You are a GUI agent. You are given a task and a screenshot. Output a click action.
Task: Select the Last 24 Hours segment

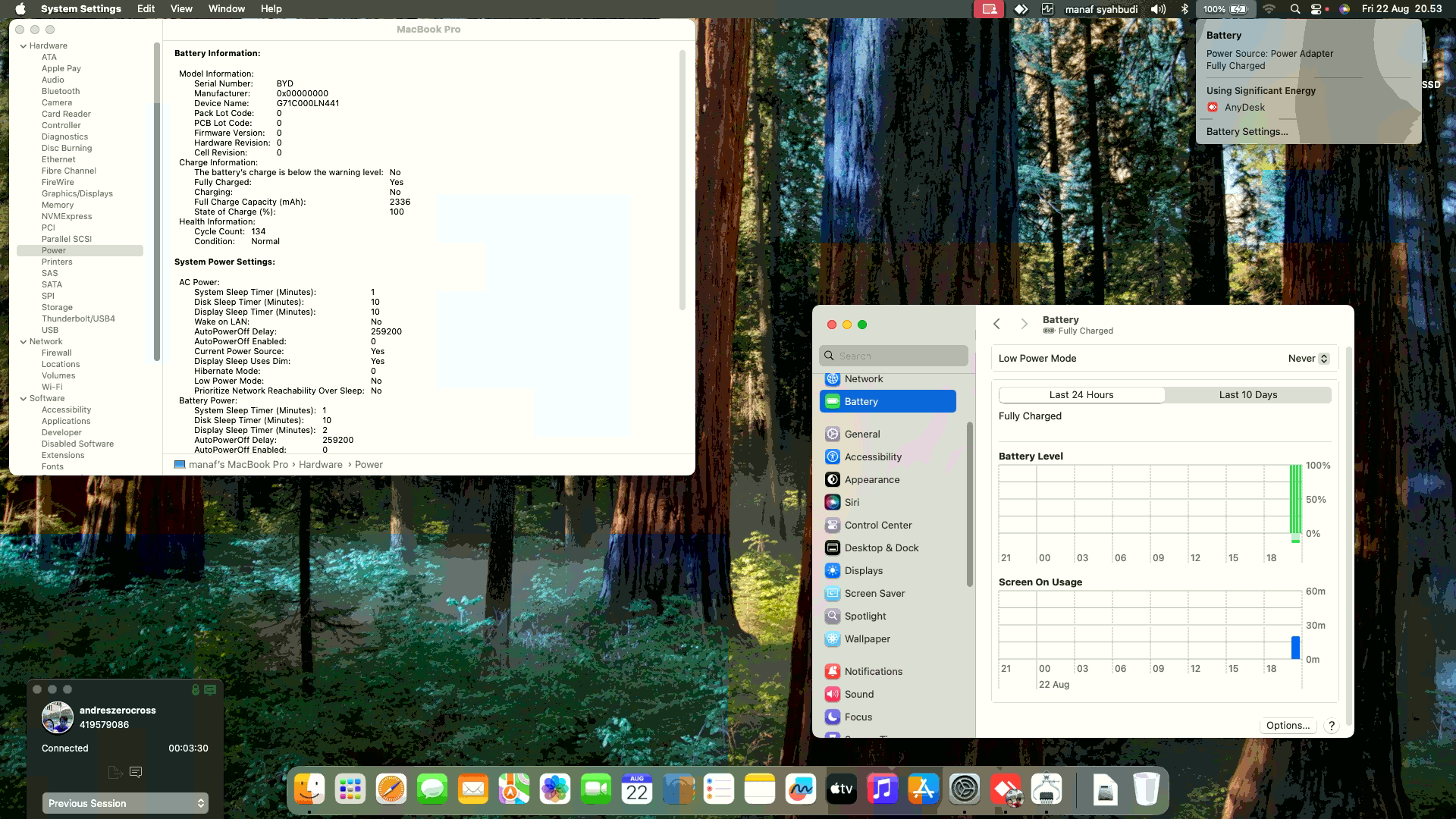pos(1081,394)
